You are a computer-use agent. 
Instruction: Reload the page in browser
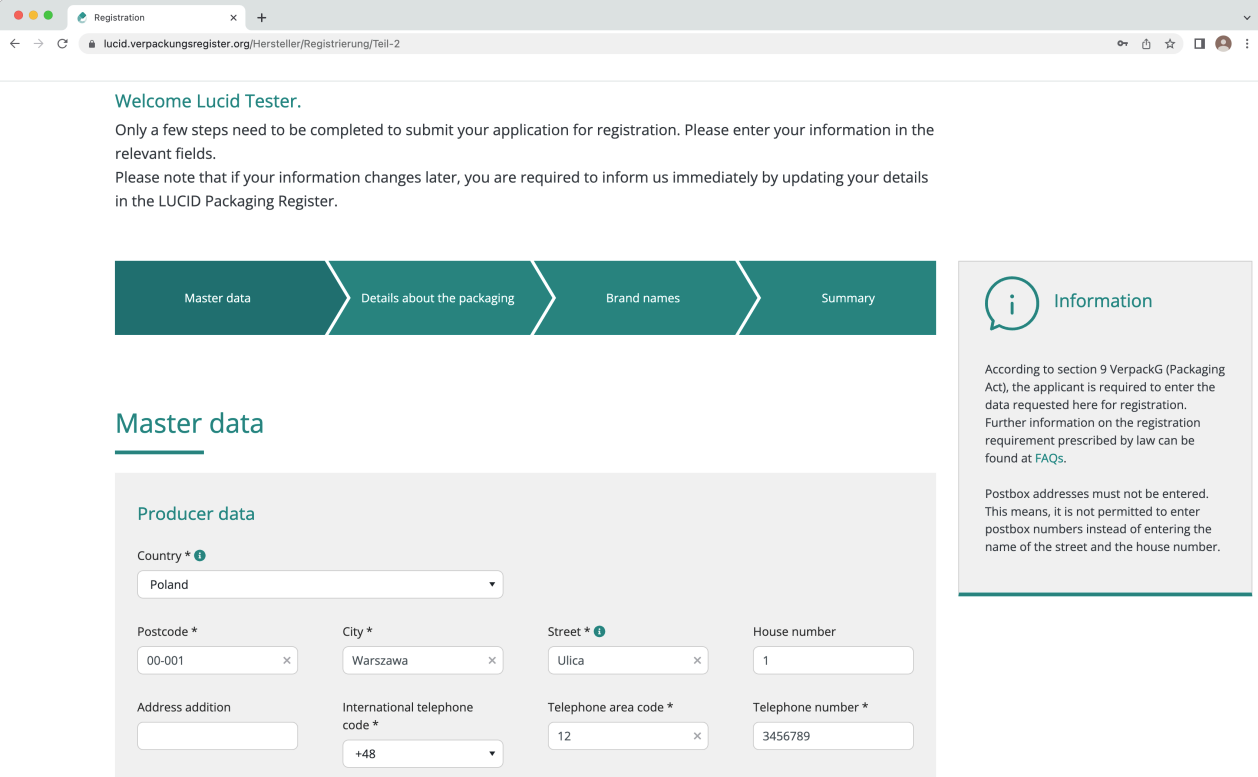click(62, 44)
